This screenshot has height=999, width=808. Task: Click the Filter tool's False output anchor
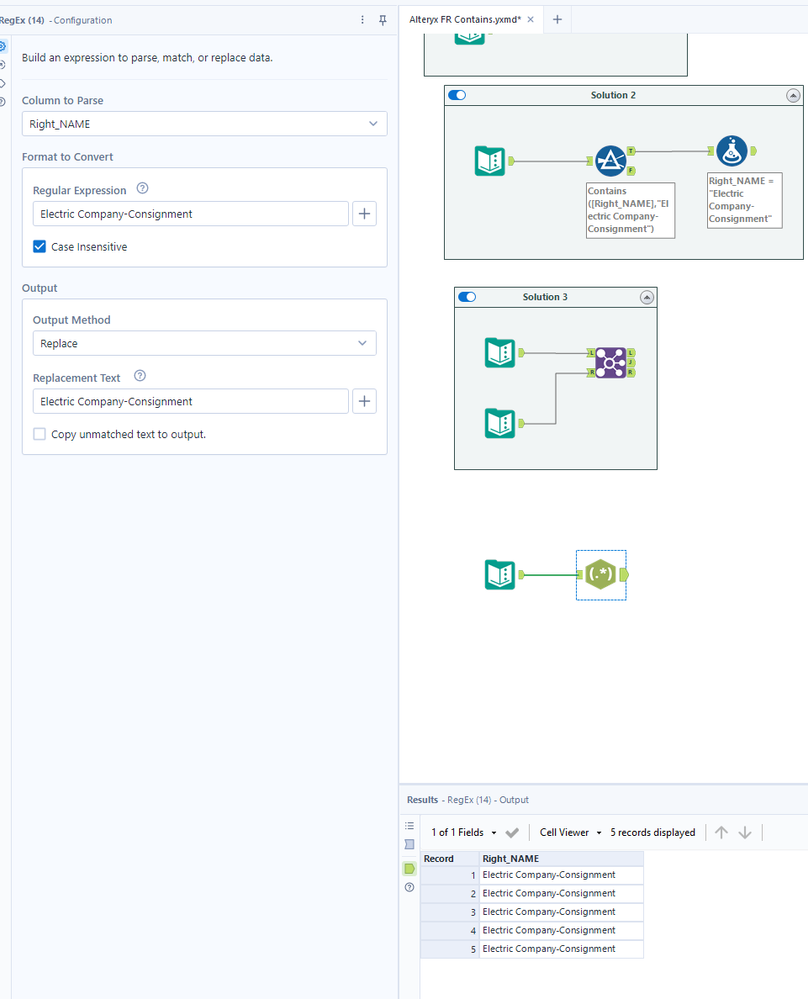click(631, 171)
